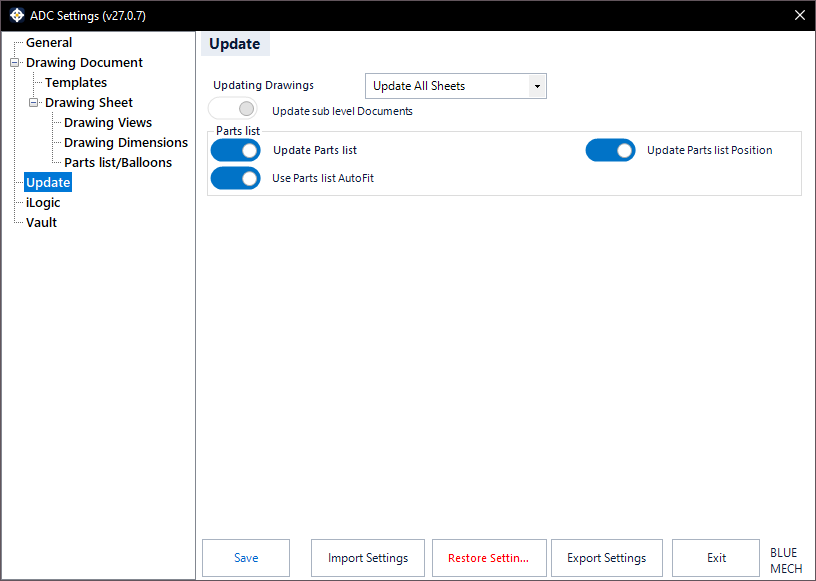Open the Drawing Document settings node
The width and height of the screenshot is (816, 581).
click(x=84, y=62)
